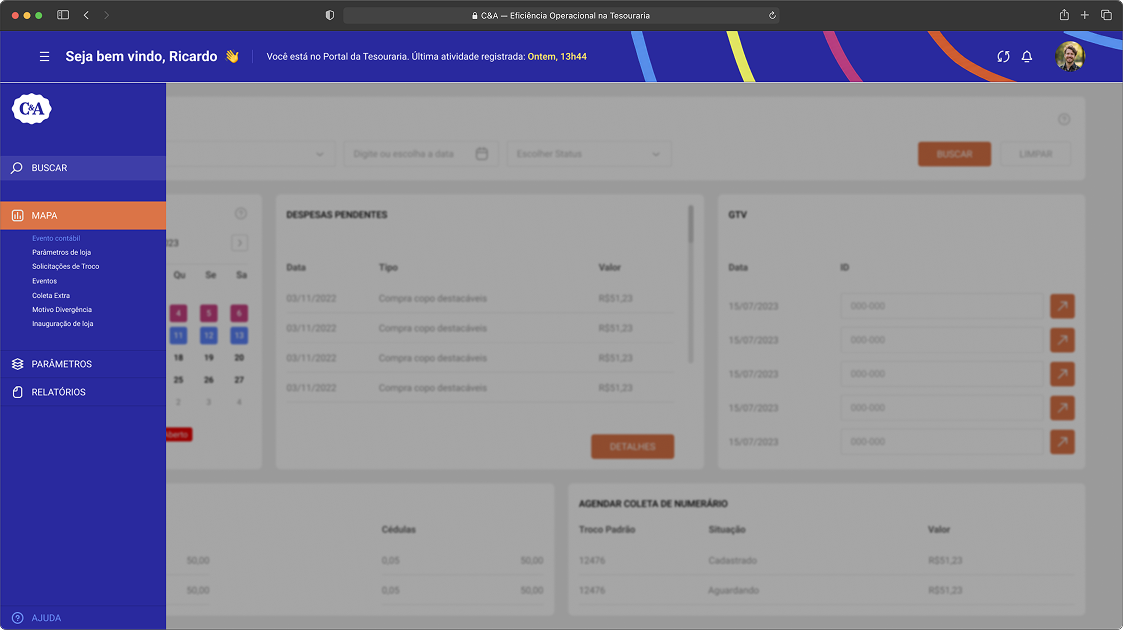Open Solicitações de Troco submenu link
The height and width of the screenshot is (630, 1123).
(x=66, y=266)
